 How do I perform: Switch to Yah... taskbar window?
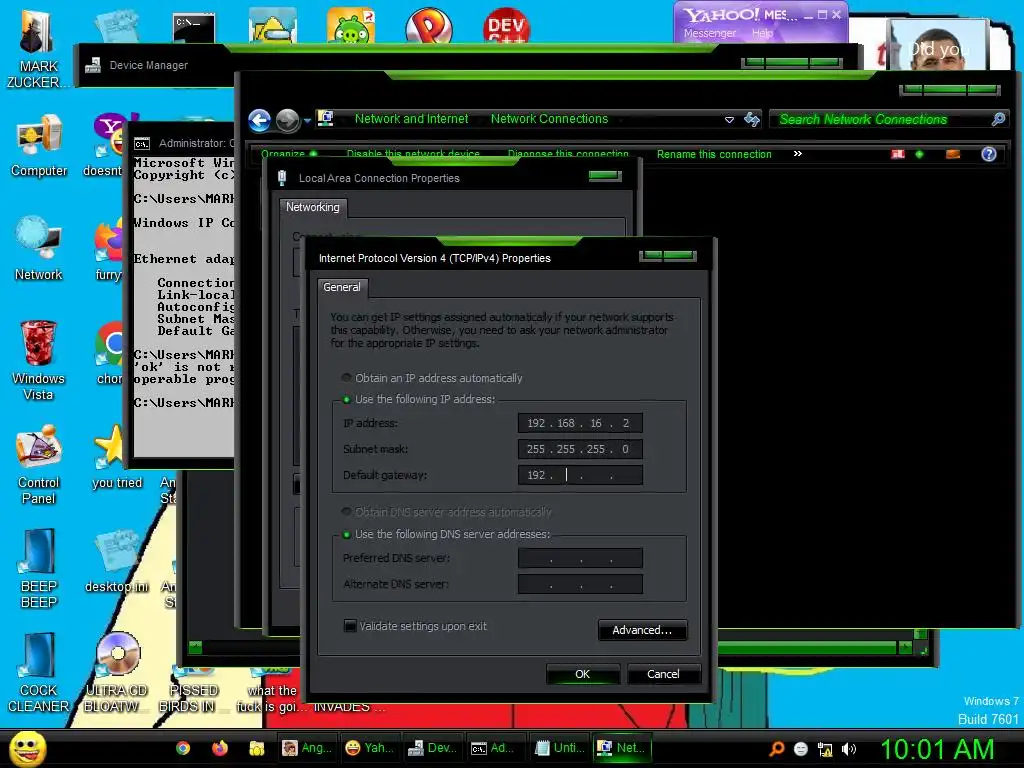[370, 748]
